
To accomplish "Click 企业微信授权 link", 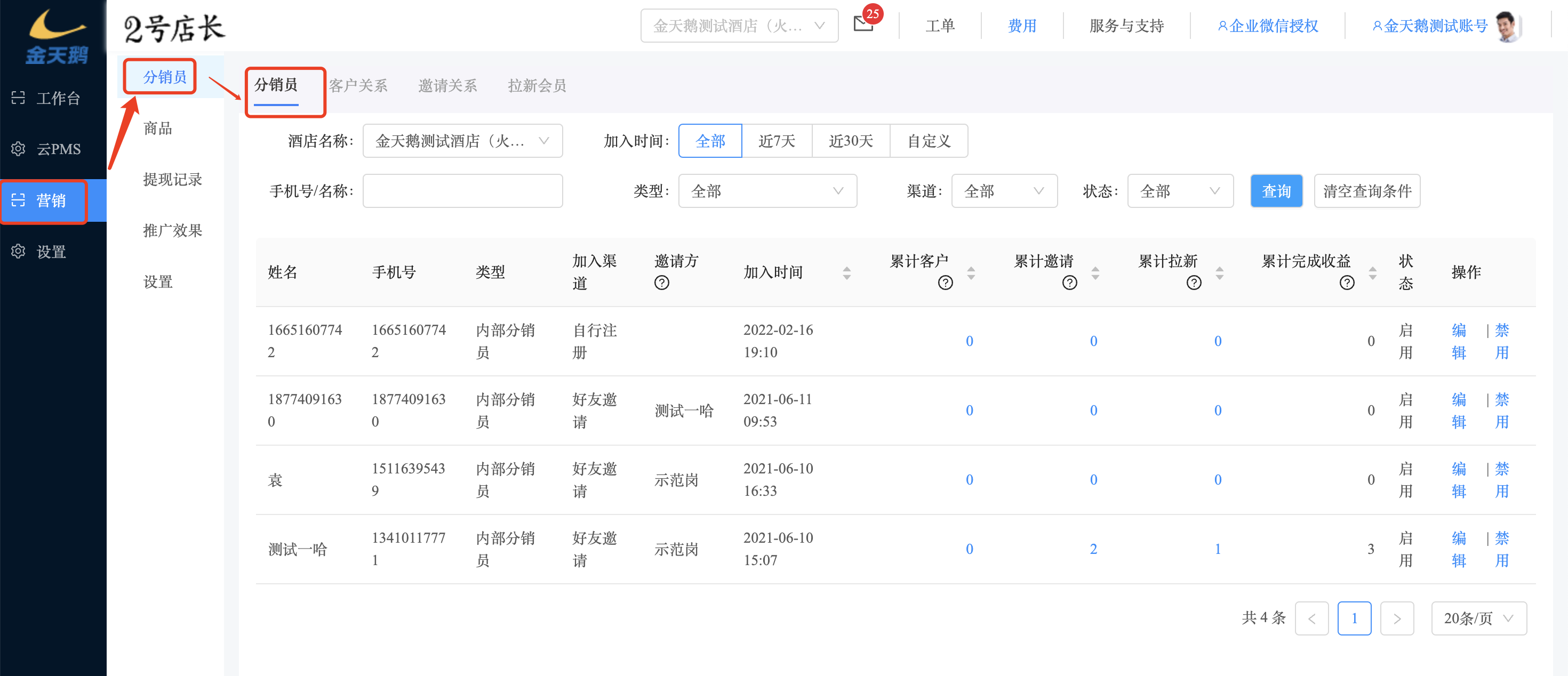I will coord(1267,26).
